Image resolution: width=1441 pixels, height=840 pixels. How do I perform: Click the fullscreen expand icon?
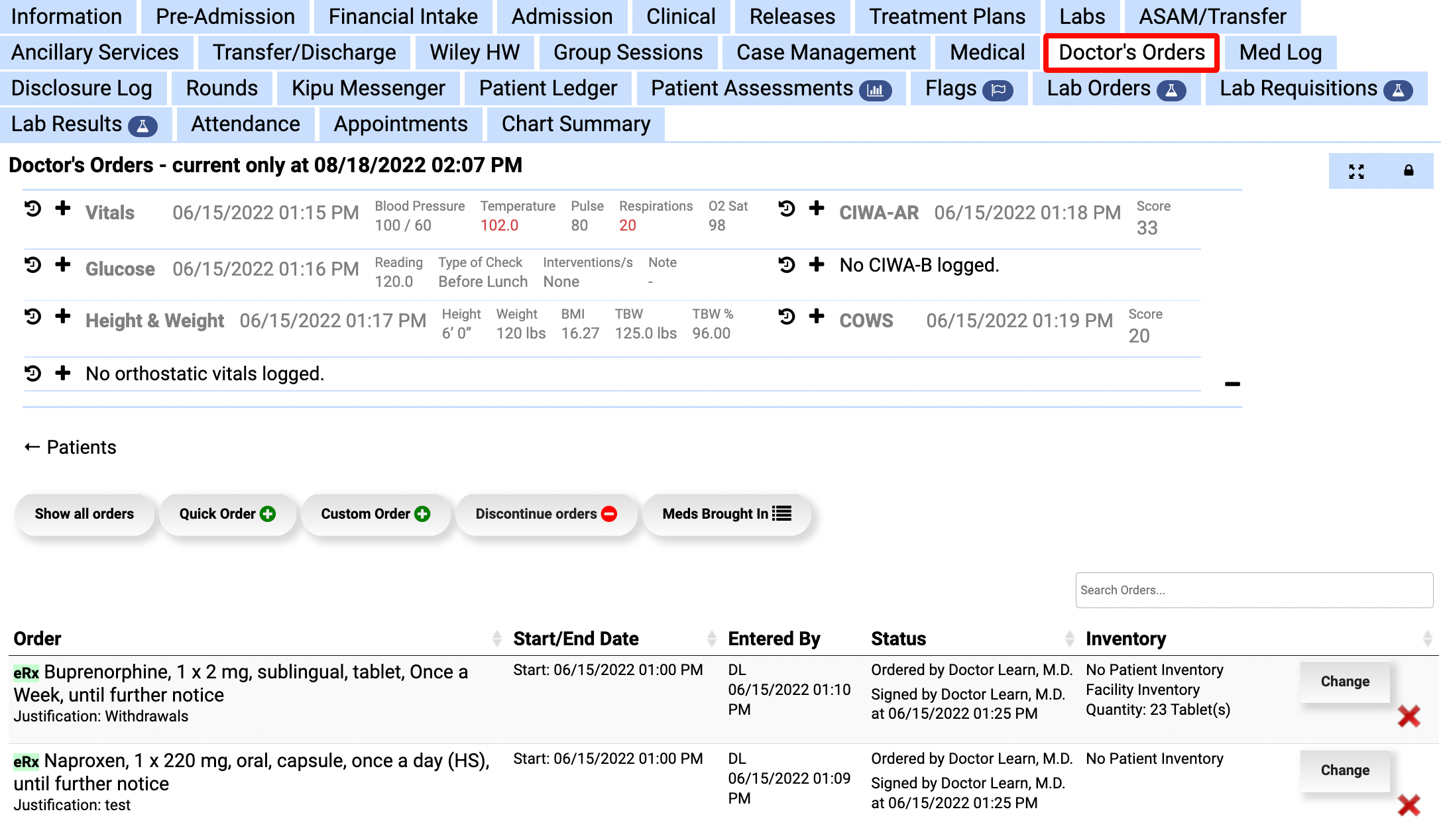tap(1356, 172)
